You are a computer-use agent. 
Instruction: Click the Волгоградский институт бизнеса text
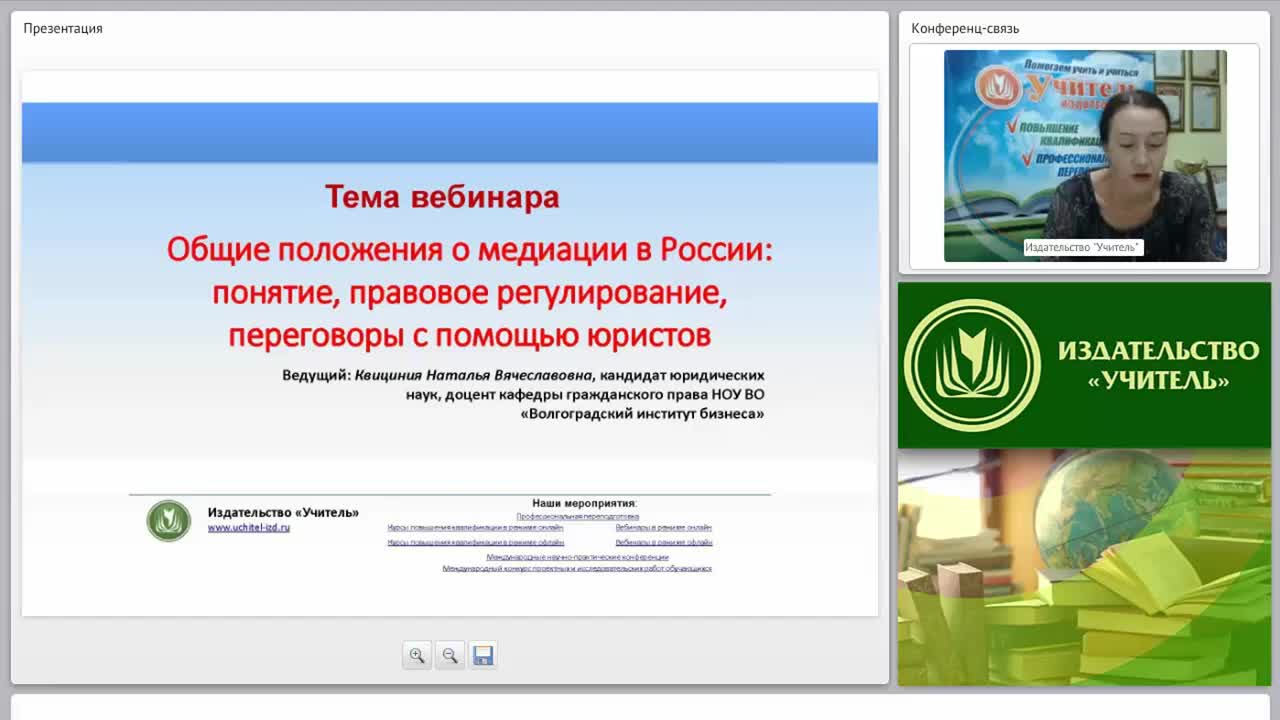pos(643,413)
